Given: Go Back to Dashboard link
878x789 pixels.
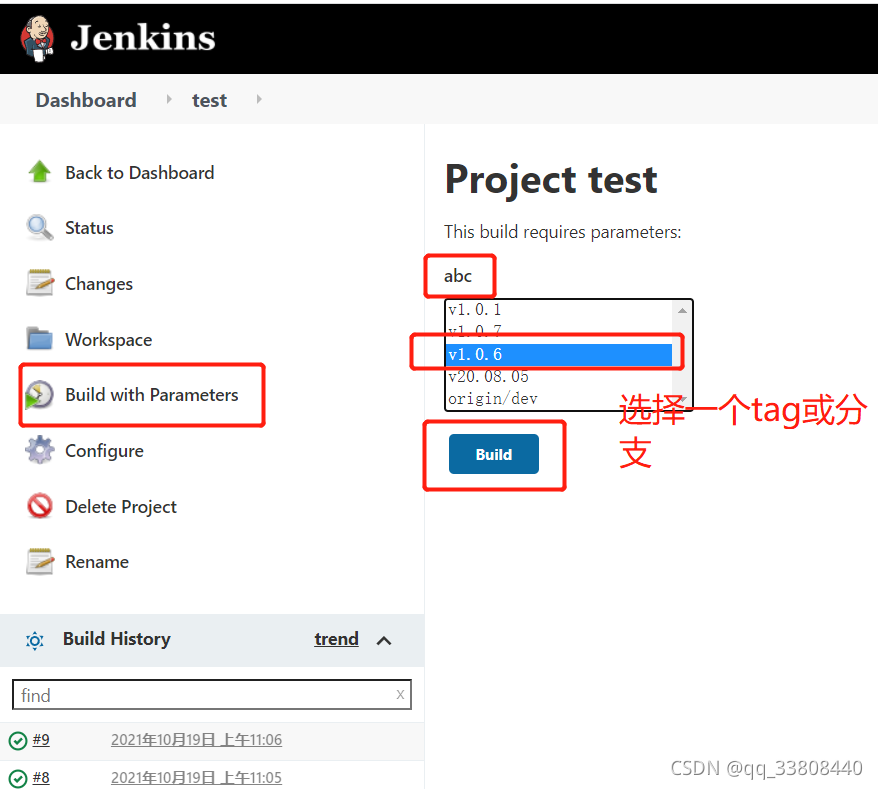Looking at the screenshot, I should pyautogui.click(x=139, y=172).
